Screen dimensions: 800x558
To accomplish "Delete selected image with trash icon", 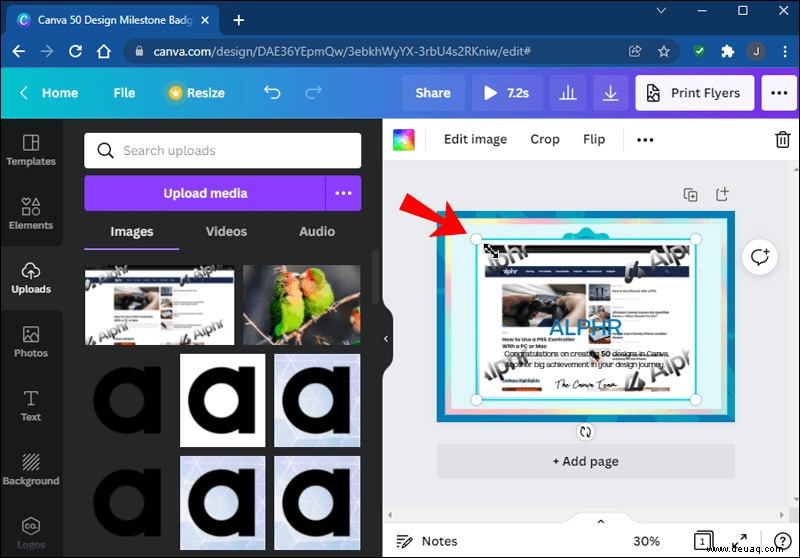I will coord(783,139).
